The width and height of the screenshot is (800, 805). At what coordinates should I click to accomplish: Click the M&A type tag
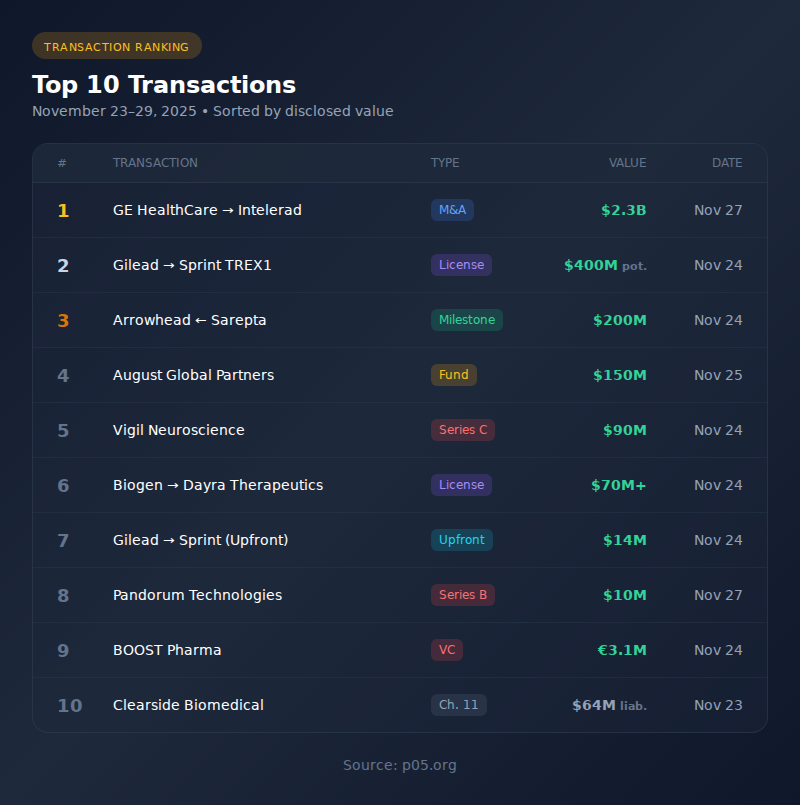(452, 210)
